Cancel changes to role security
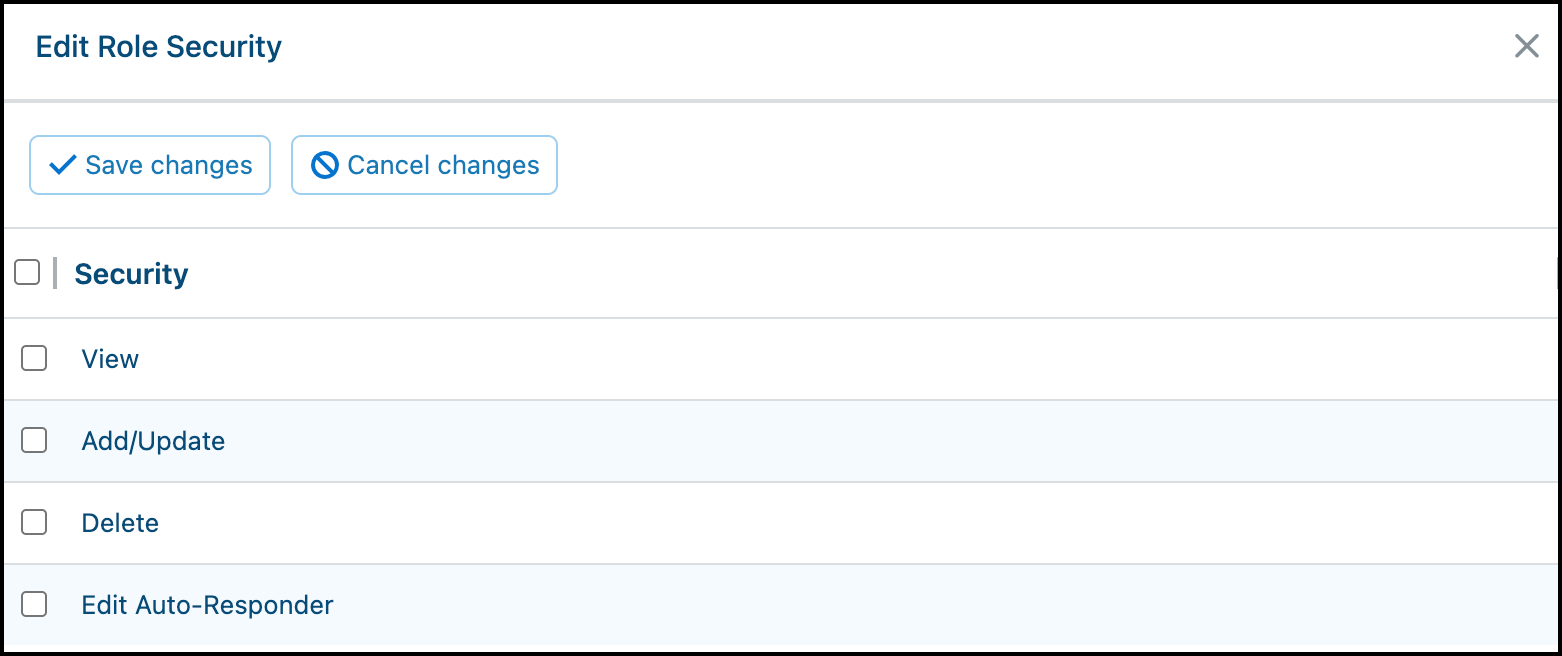This screenshot has width=1562, height=656. coord(424,165)
